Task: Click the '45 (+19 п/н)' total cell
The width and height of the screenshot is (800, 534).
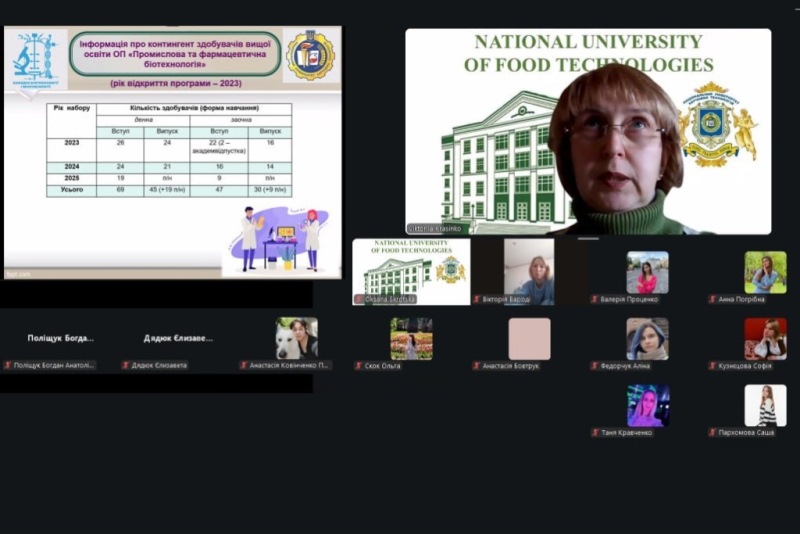Action: (167, 190)
